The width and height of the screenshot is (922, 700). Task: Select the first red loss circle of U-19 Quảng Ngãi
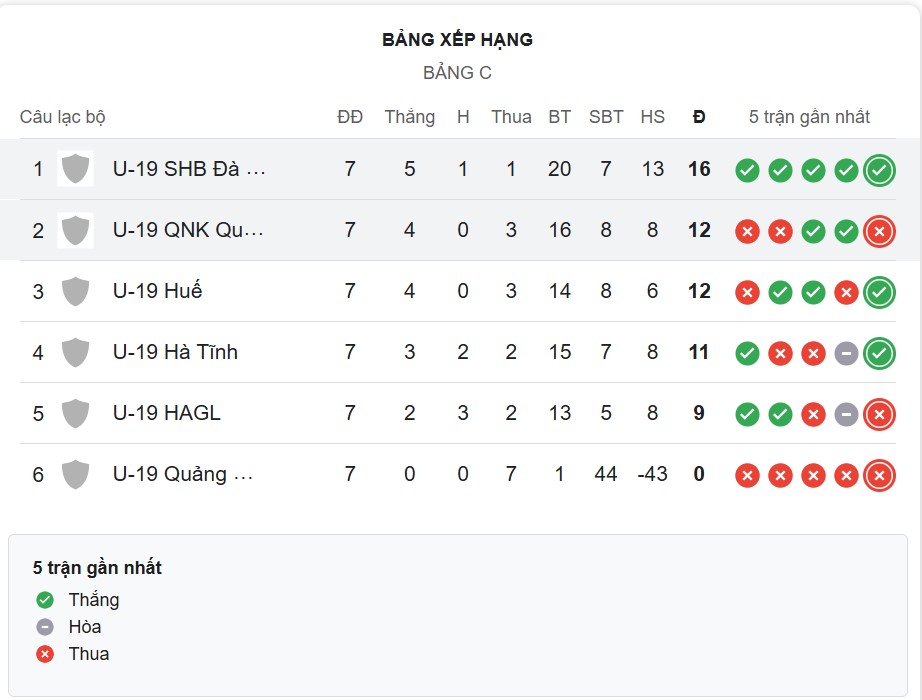coord(745,474)
